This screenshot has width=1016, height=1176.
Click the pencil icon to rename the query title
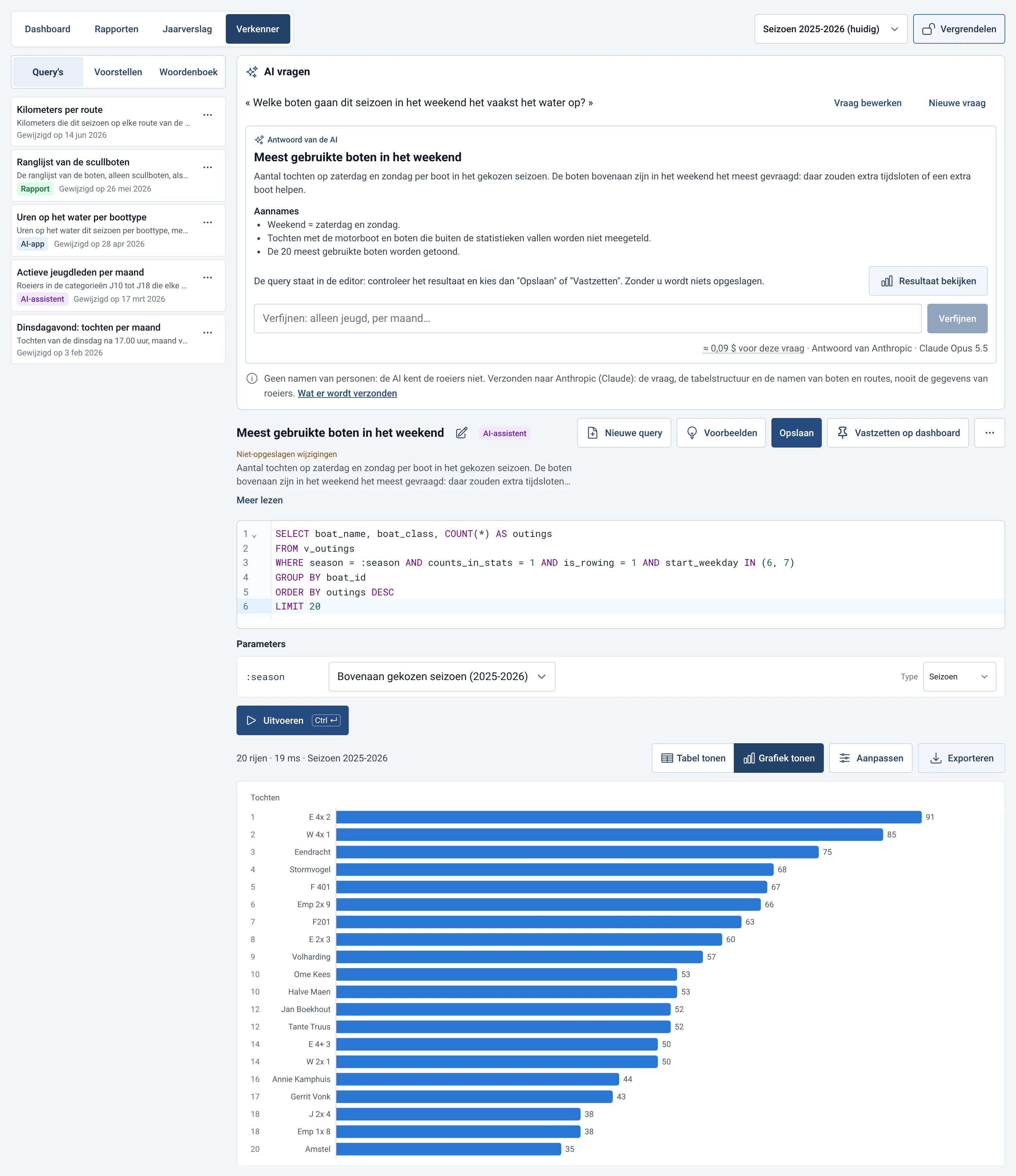coord(461,433)
